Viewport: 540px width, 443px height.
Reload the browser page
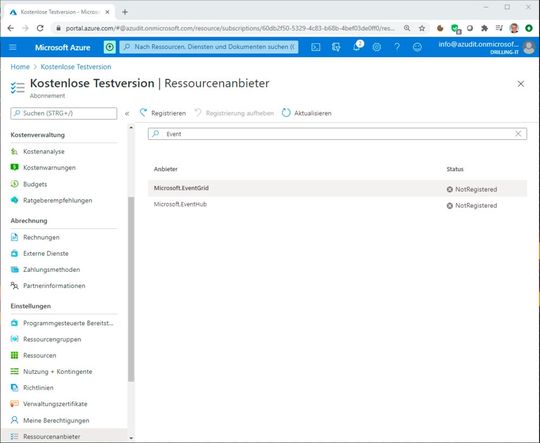40,28
